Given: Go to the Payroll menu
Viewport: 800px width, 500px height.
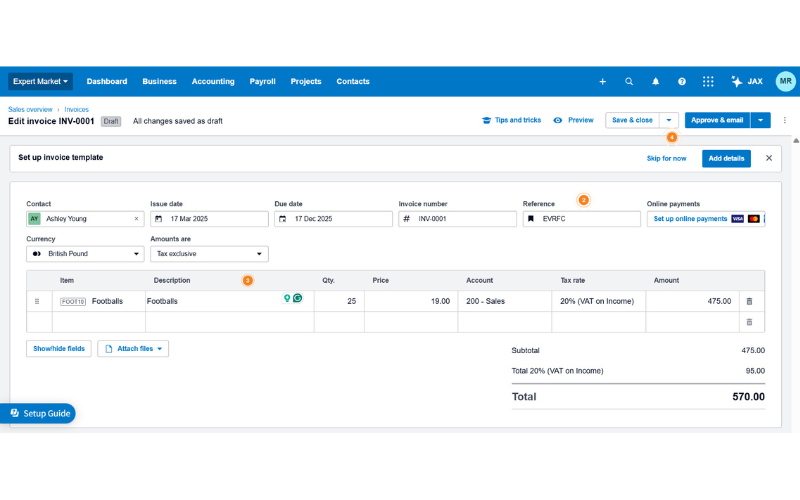Looking at the screenshot, I should 262,82.
